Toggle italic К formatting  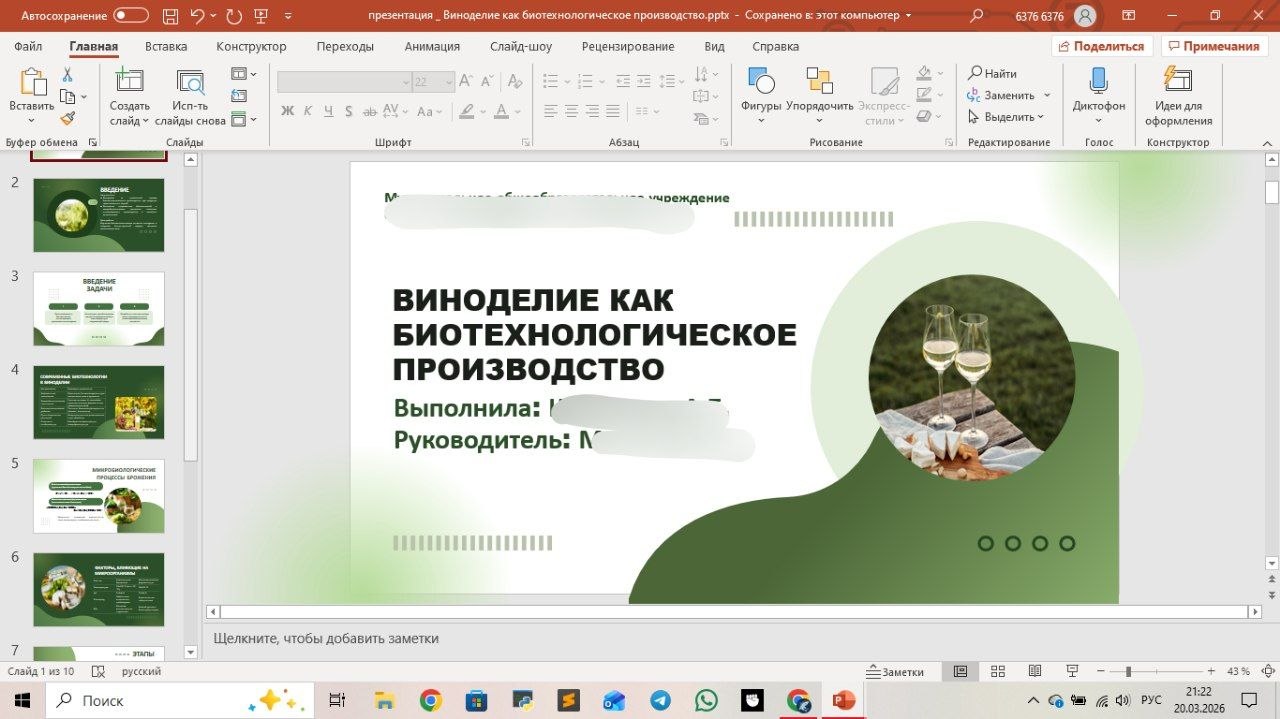(x=308, y=111)
